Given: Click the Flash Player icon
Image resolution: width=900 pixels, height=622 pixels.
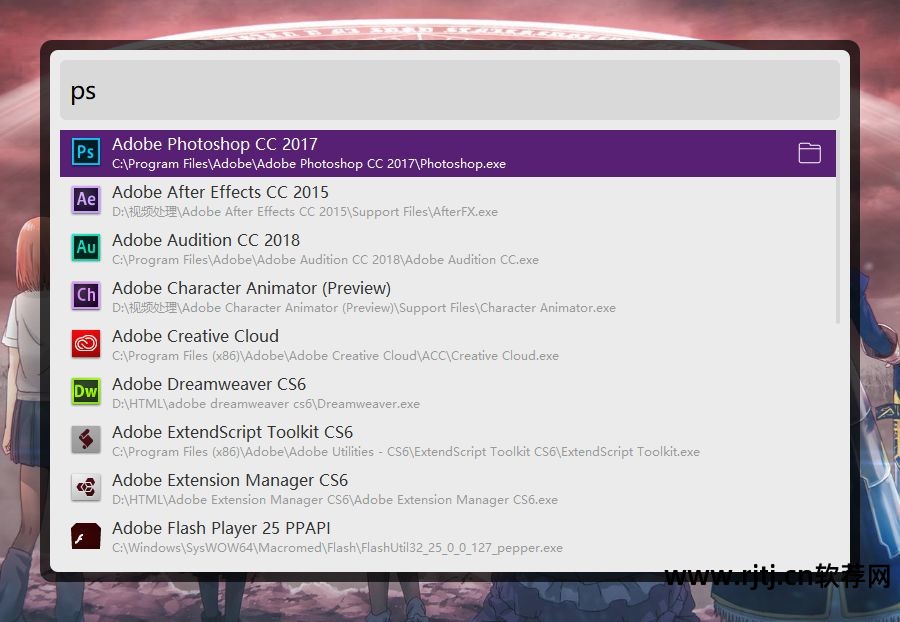Looking at the screenshot, I should click(x=87, y=536).
